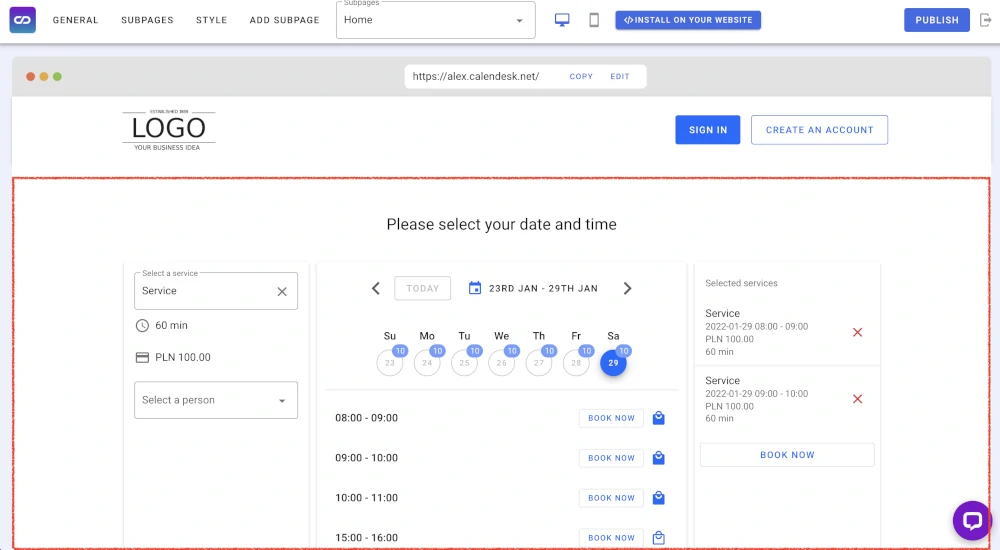1000x550 pixels.
Task: Book the 10:00 - 11:00 slot now
Action: [x=611, y=498]
